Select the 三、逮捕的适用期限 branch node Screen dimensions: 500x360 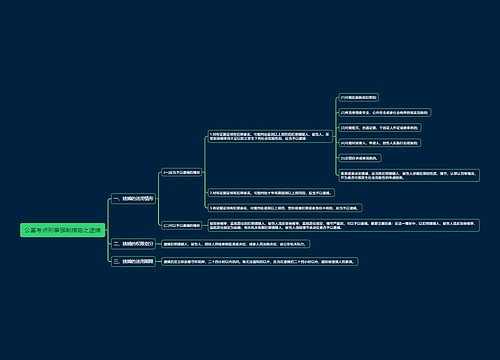tap(133, 261)
